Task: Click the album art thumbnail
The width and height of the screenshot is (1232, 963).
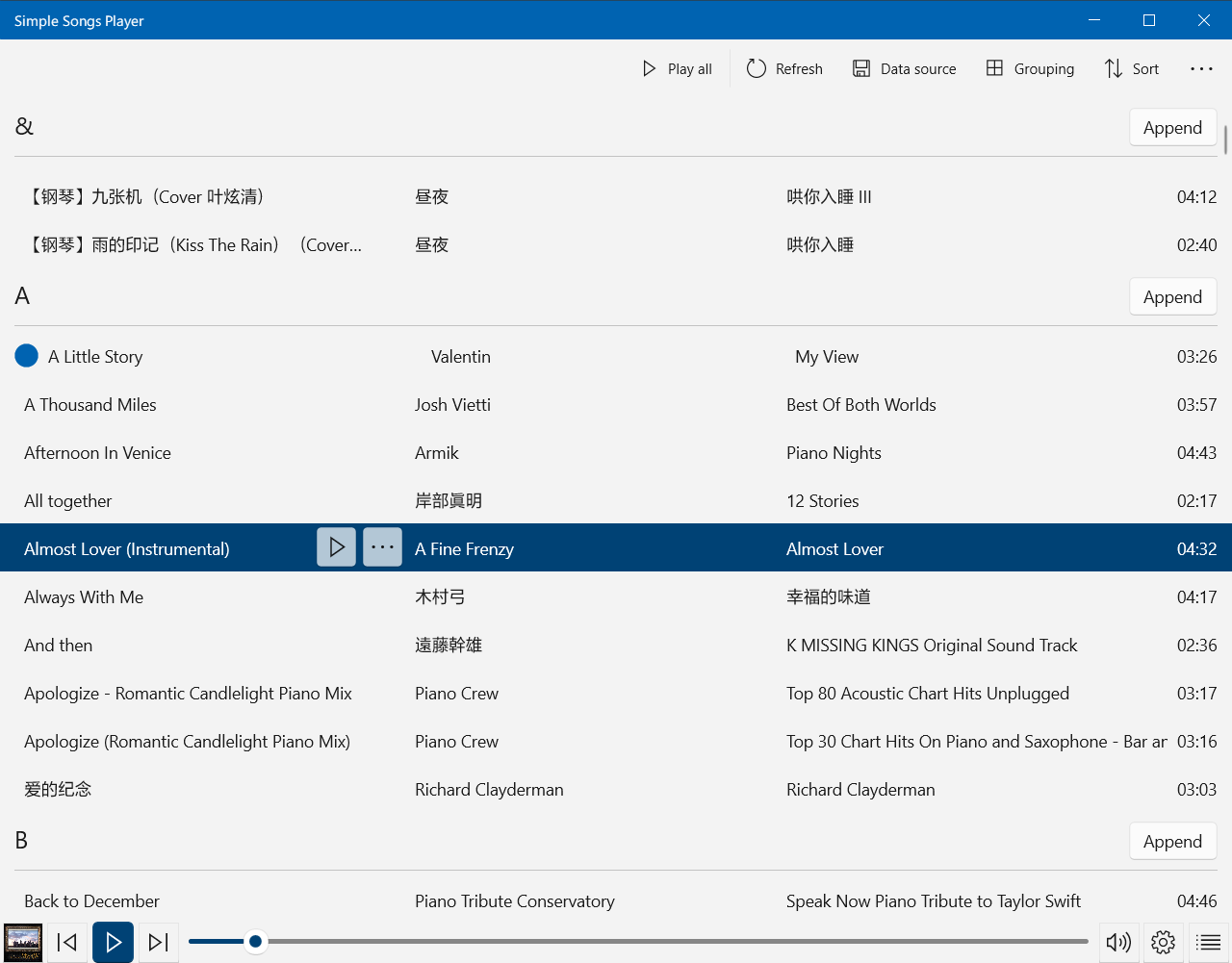Action: coord(23,942)
